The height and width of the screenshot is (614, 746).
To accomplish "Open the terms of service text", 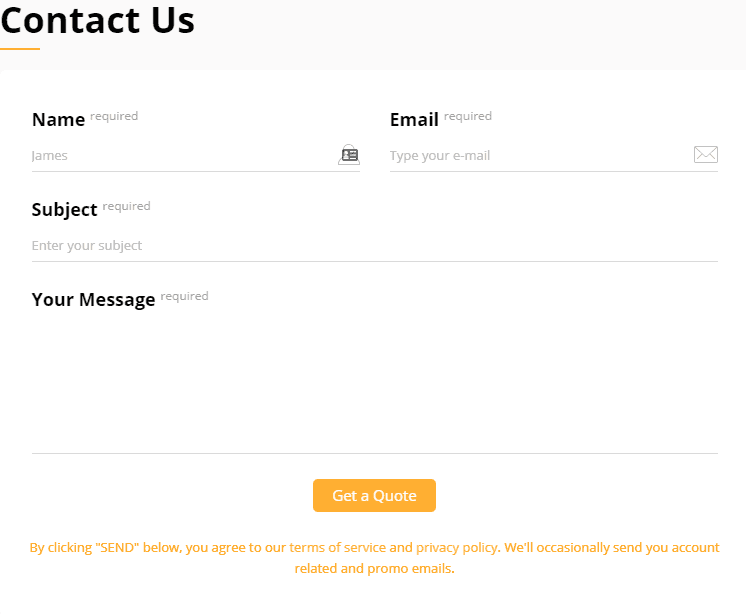I will [x=337, y=547].
